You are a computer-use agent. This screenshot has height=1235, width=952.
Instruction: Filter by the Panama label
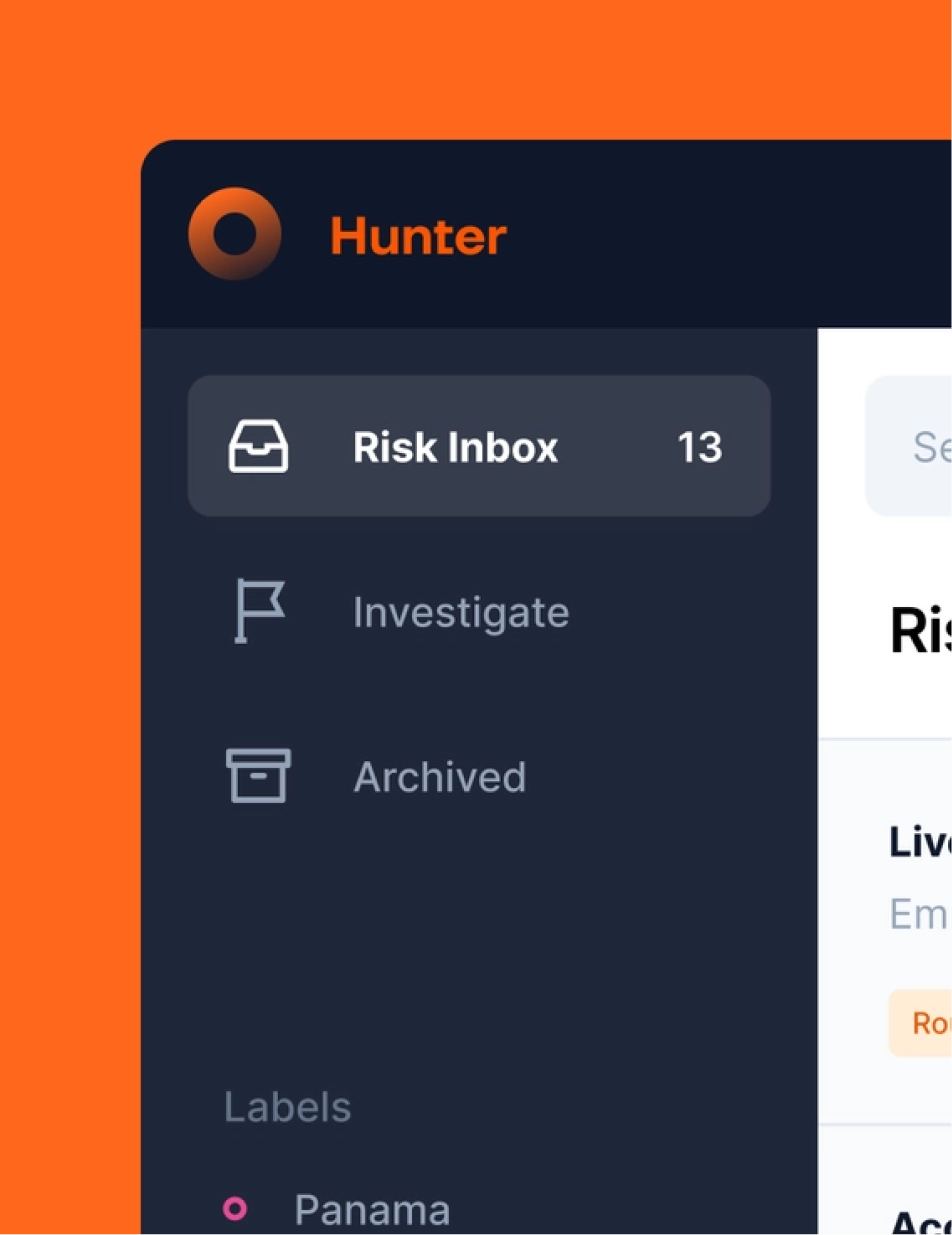click(x=371, y=1210)
